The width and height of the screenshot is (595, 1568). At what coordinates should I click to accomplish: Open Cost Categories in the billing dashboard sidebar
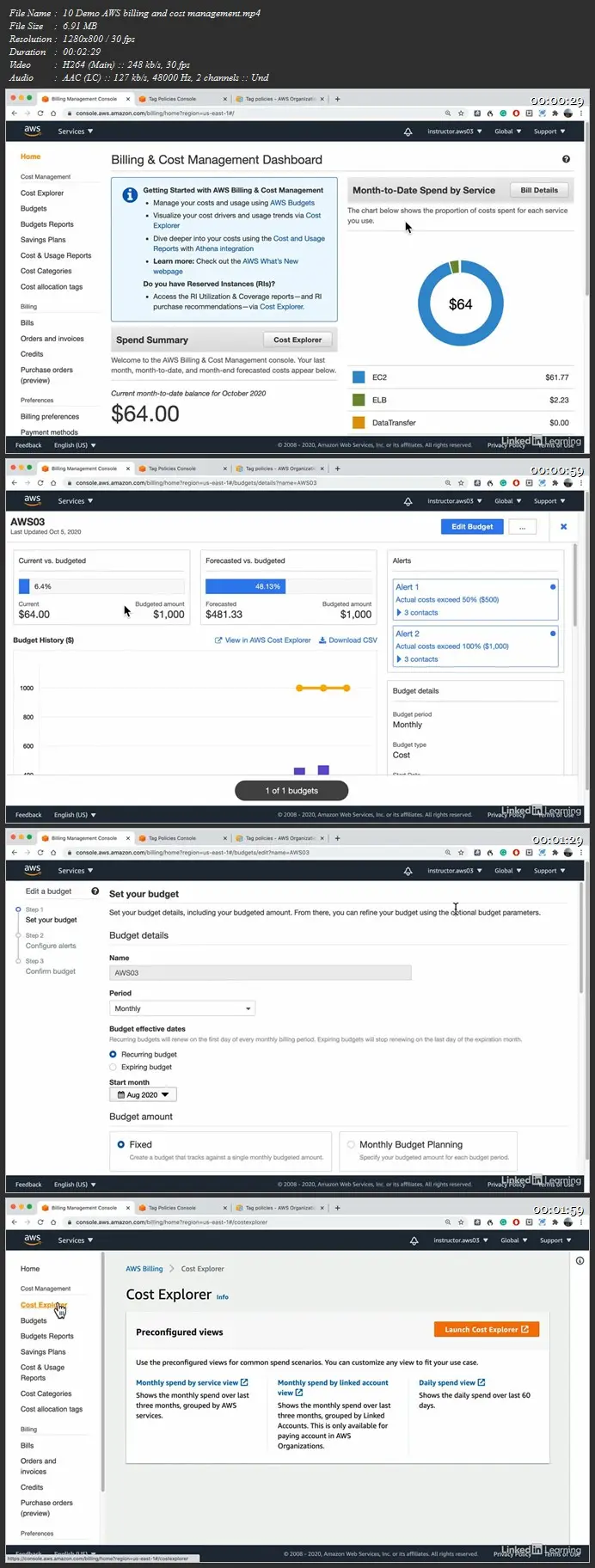46,271
